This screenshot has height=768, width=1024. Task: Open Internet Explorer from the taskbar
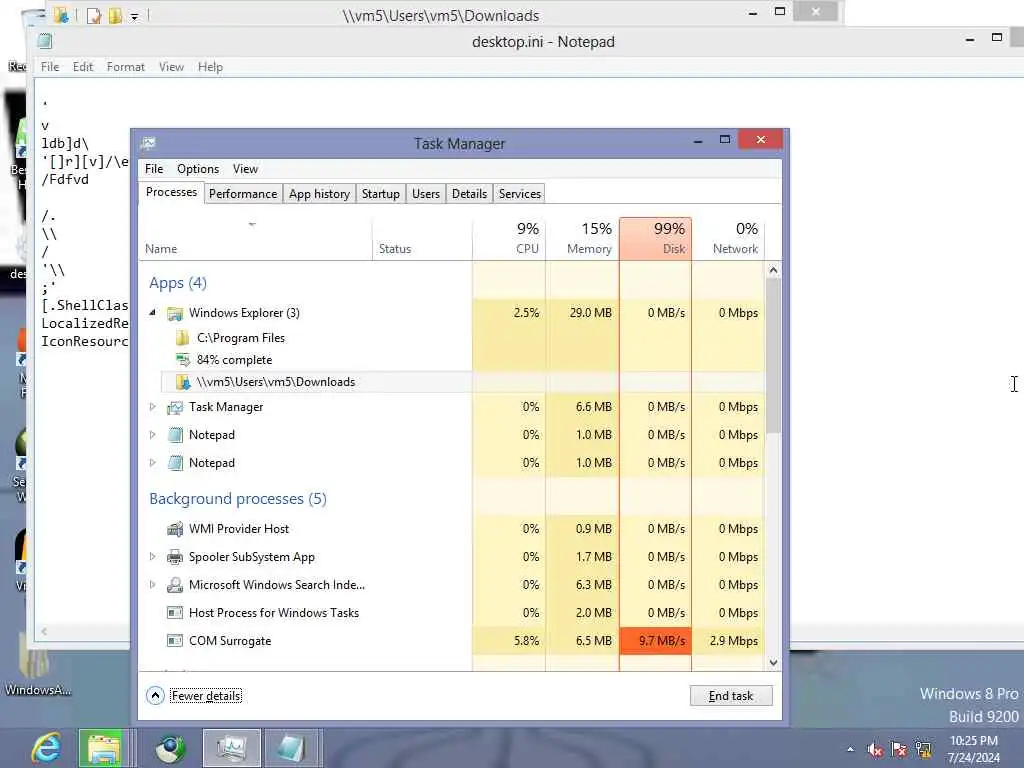click(46, 748)
